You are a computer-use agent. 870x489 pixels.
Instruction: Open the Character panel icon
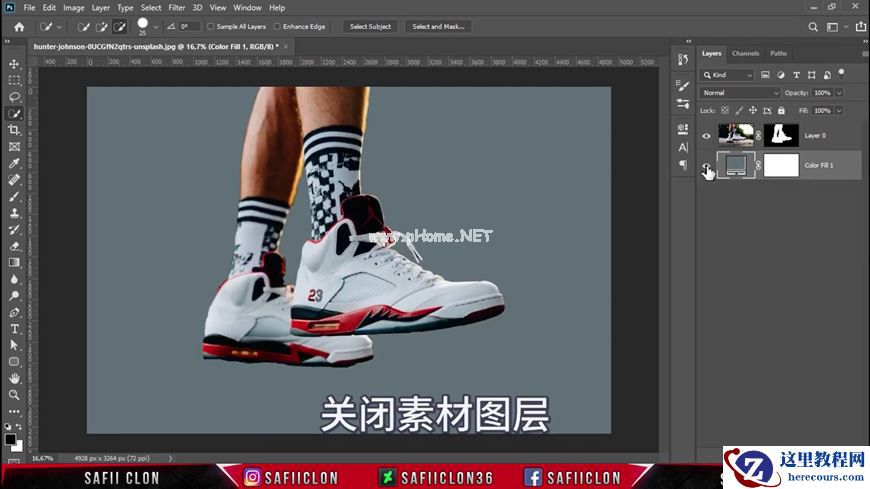pyautogui.click(x=683, y=147)
